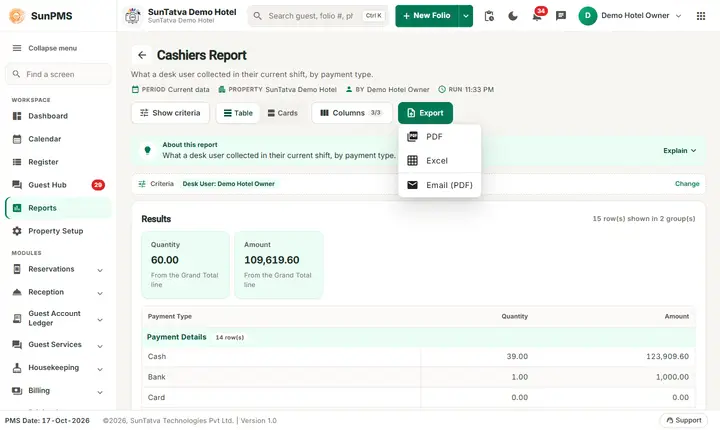Click the red 29 badge on Guest Hub

(x=98, y=185)
